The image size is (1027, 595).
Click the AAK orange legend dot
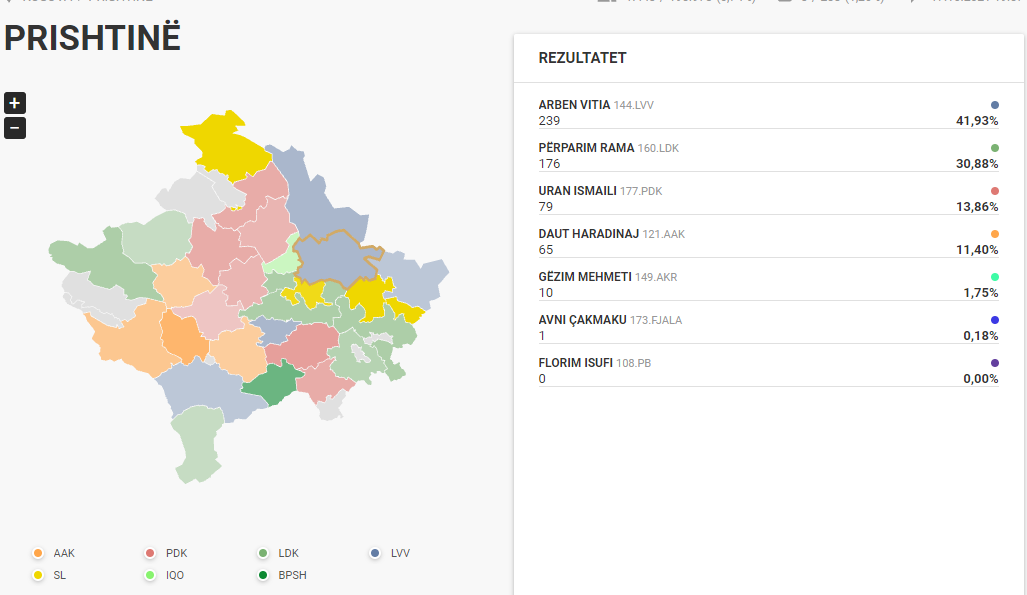pos(38,553)
